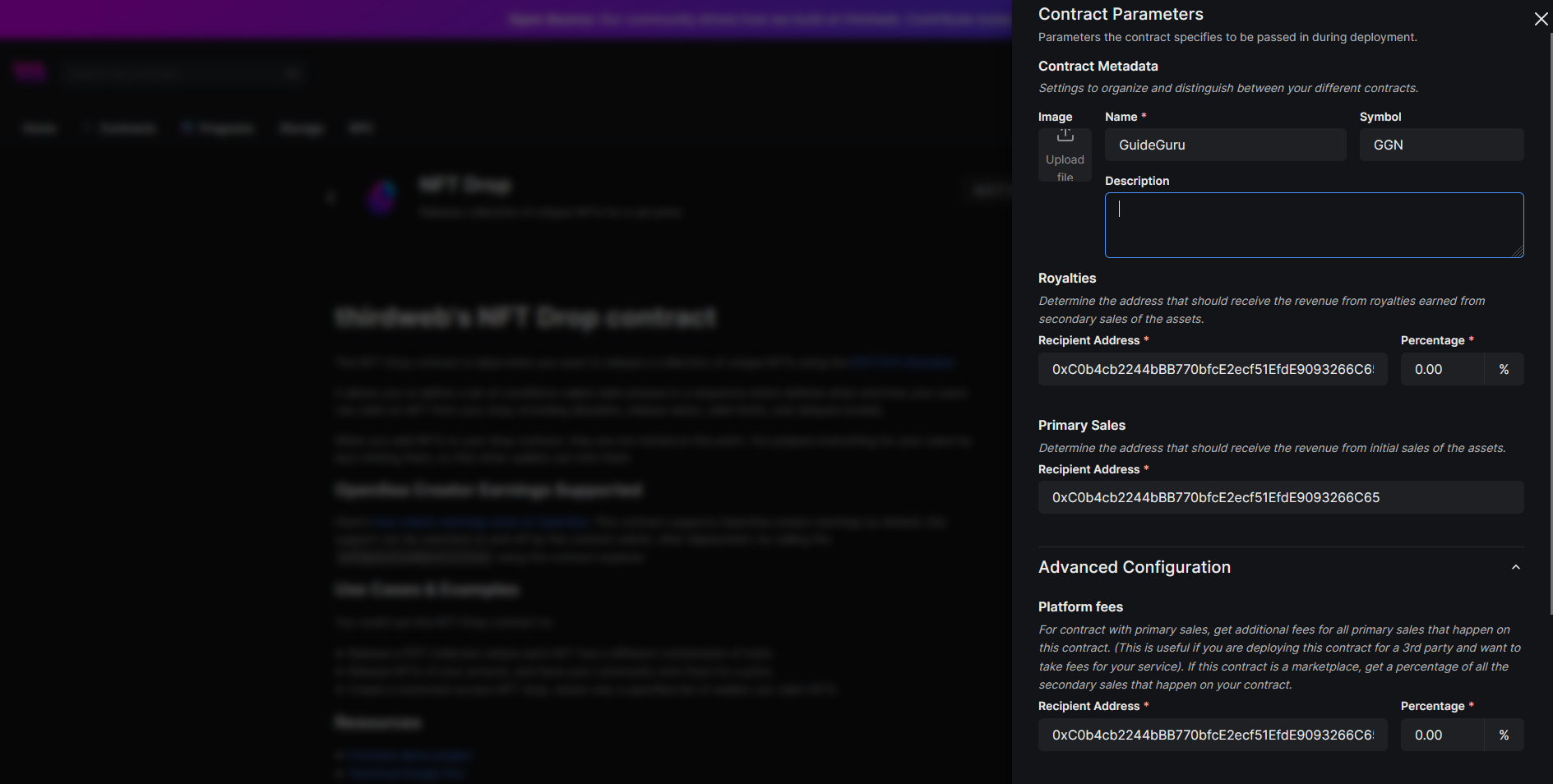This screenshot has width=1553, height=784.
Task: Click the percent symbol beside Platform fees Percentage
Action: point(1504,736)
